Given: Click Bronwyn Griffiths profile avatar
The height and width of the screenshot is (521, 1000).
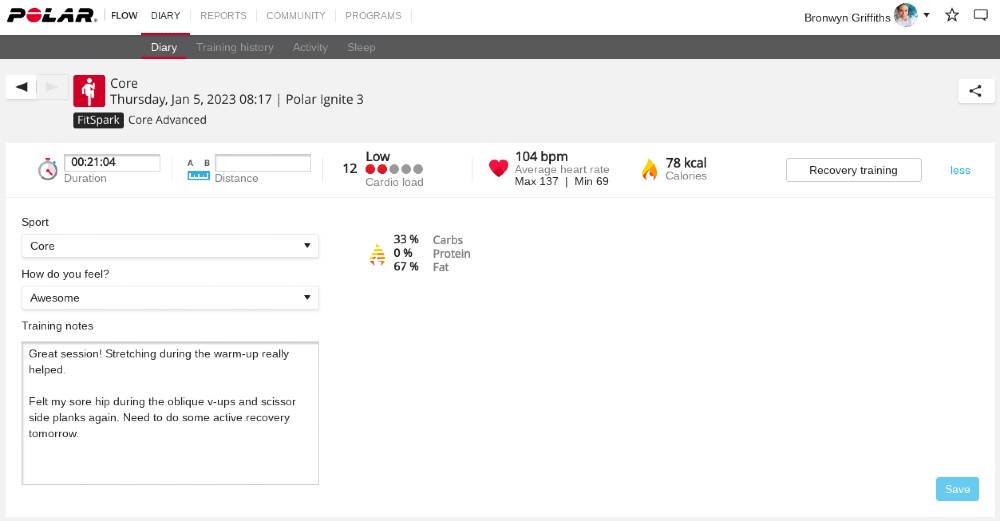Looking at the screenshot, I should (905, 15).
